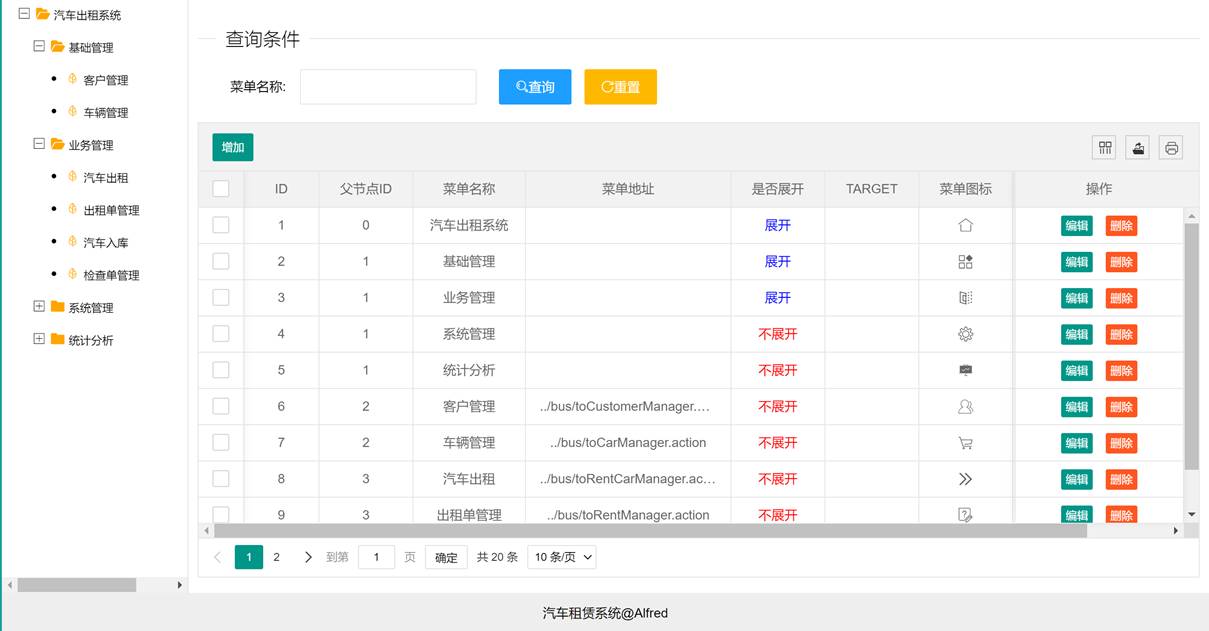Check the row with ID 8
Screen dimensions: 1209x631
[x=221, y=479]
